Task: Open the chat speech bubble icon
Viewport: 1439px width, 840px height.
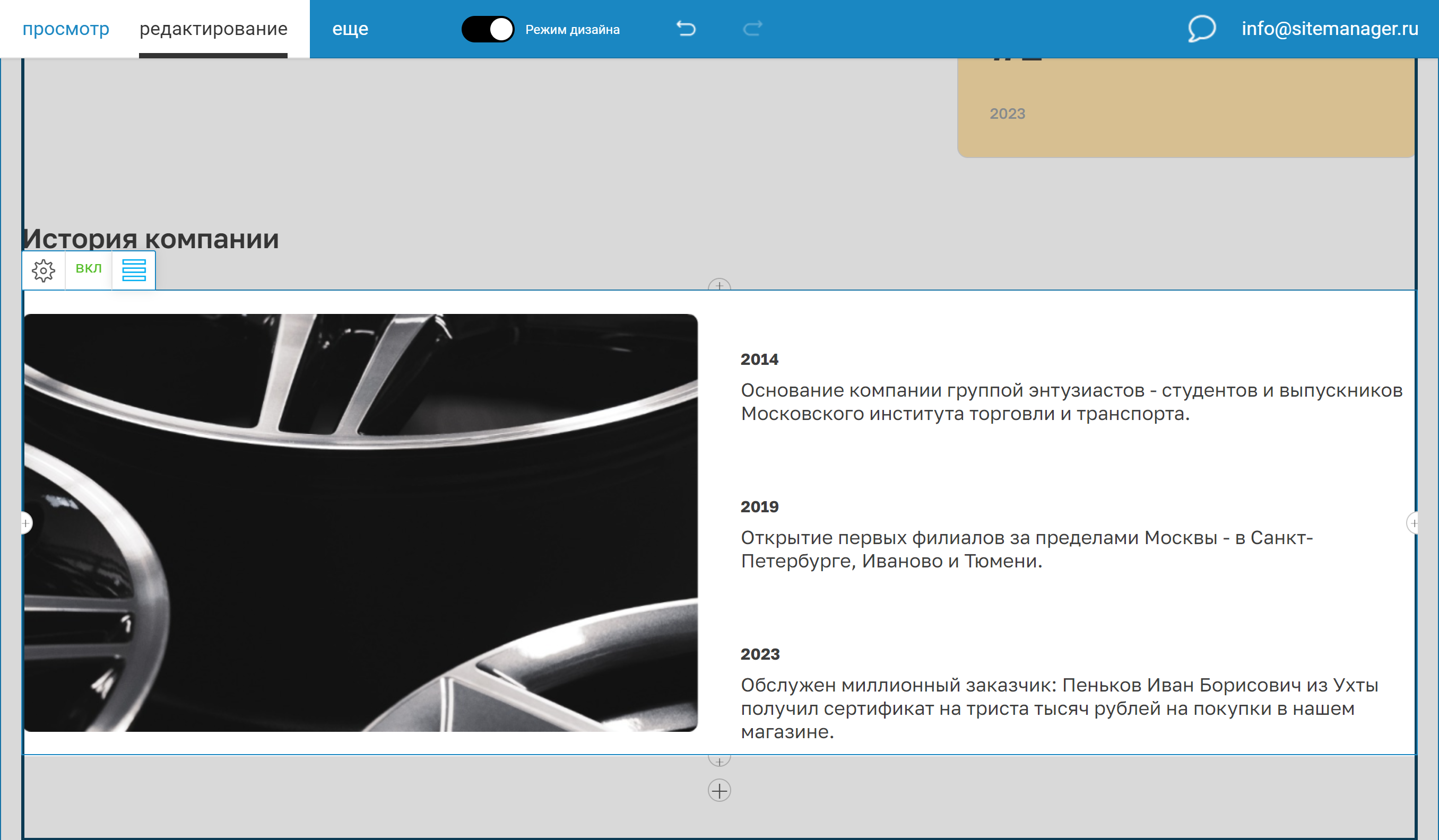Action: point(1201,29)
